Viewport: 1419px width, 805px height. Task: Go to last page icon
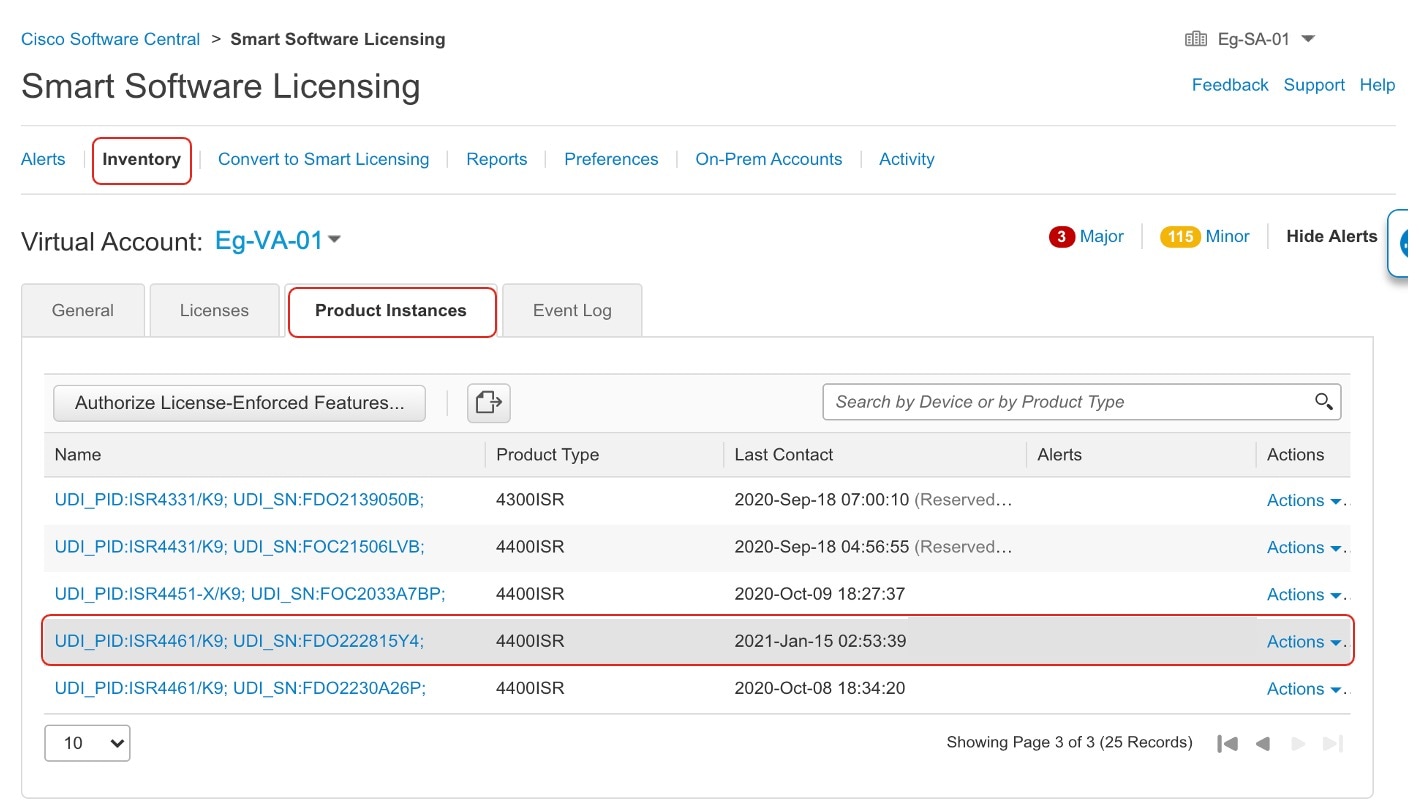(1332, 744)
